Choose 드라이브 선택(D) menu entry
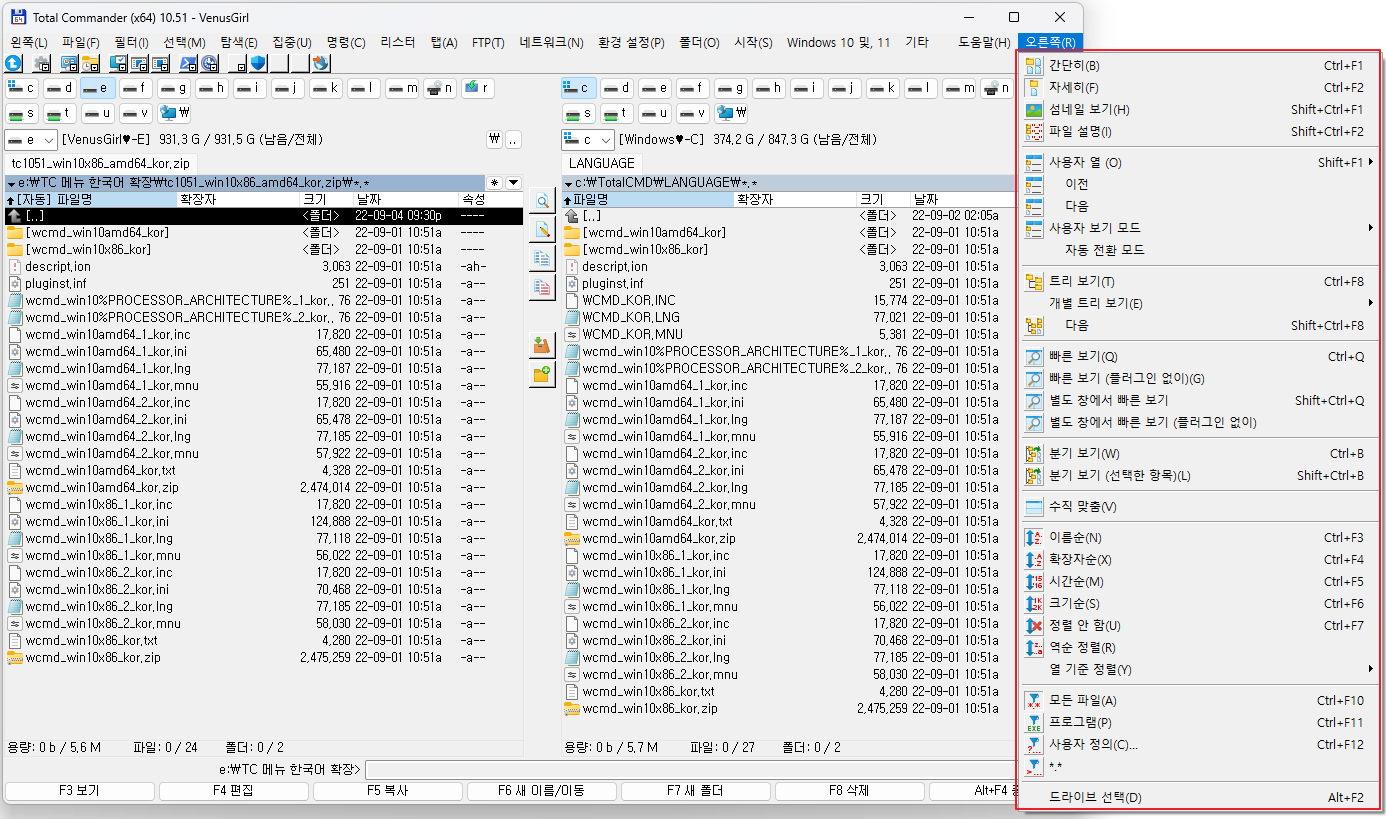The height and width of the screenshot is (819, 1386). [1198, 798]
